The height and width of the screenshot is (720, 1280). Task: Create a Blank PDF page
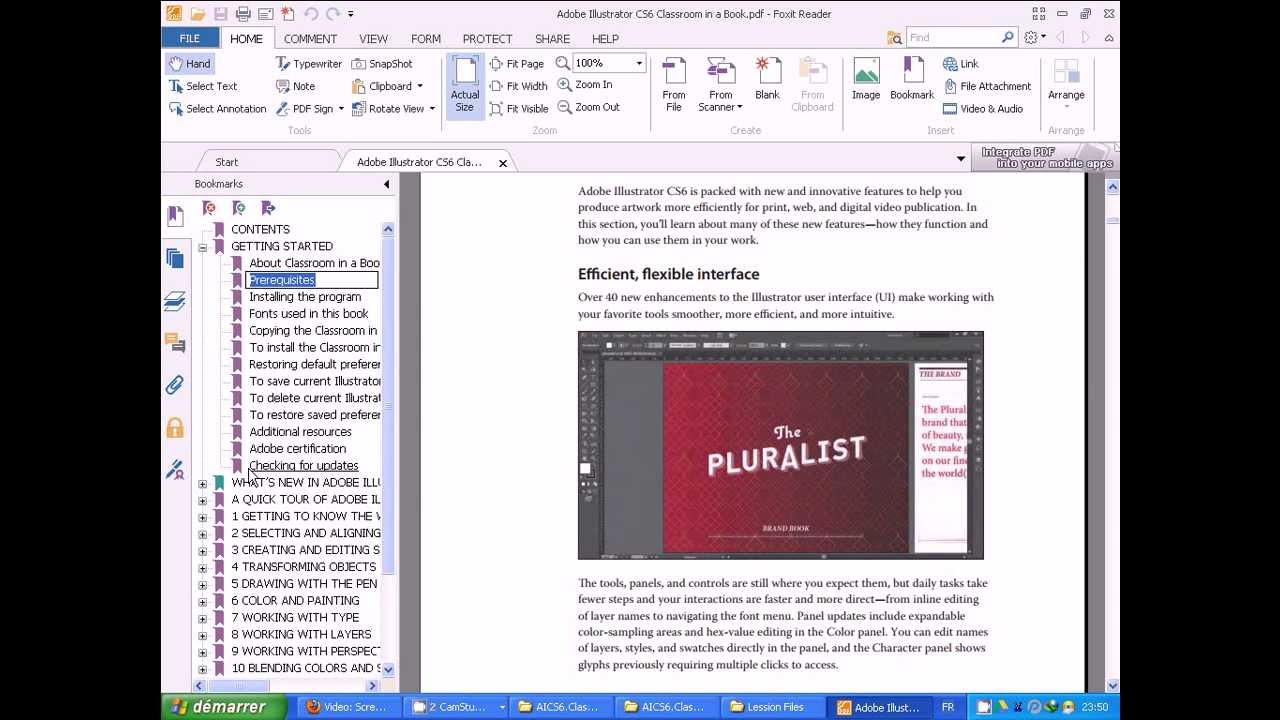[x=767, y=79]
